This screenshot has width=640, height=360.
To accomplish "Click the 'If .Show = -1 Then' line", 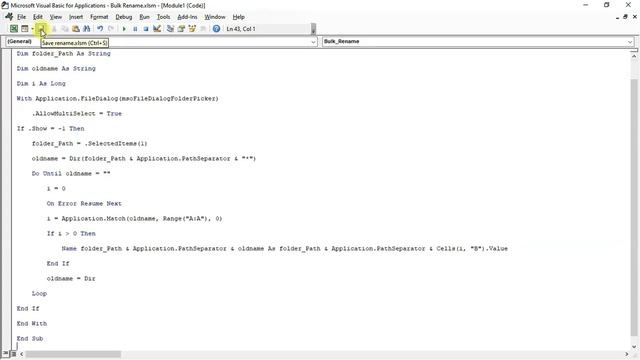I will 51,129.
